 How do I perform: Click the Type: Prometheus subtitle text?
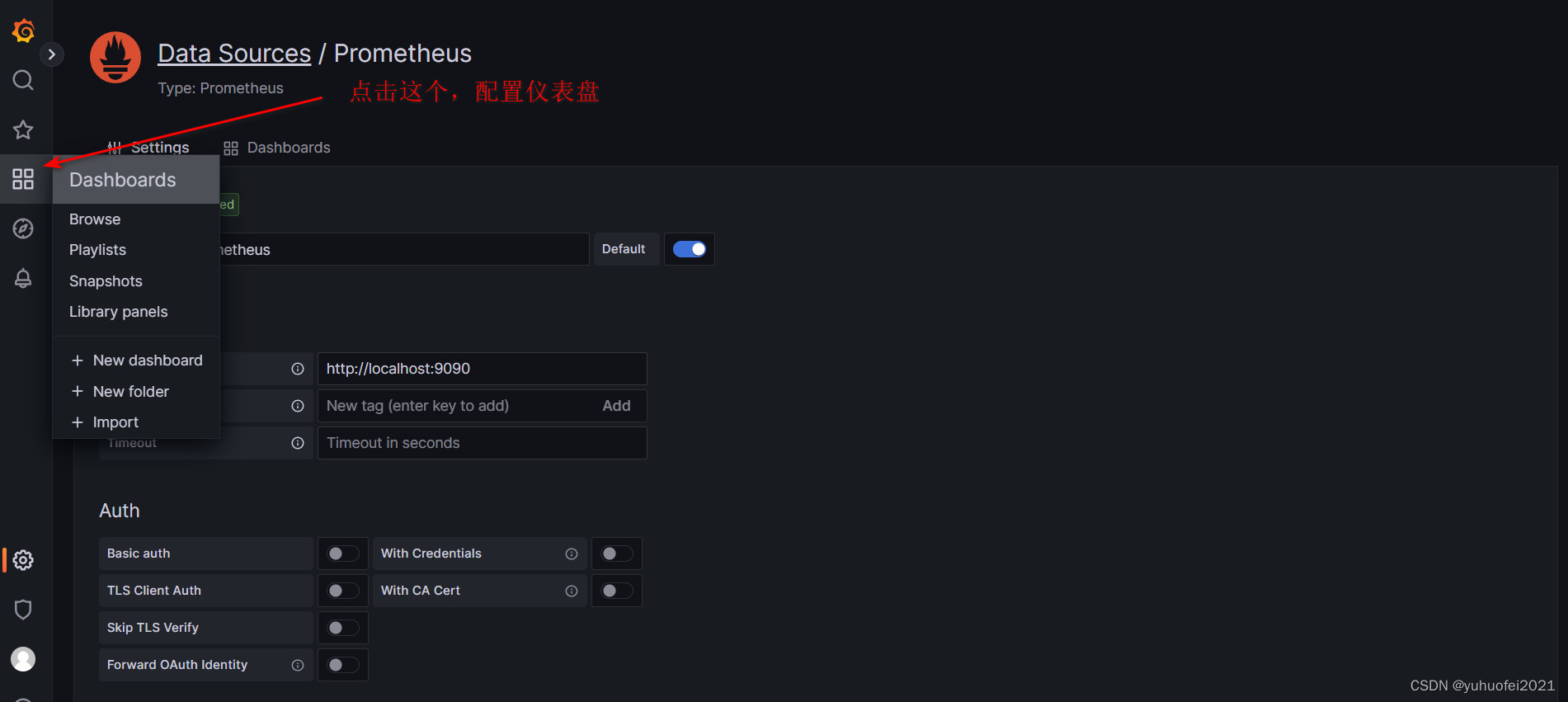point(220,88)
